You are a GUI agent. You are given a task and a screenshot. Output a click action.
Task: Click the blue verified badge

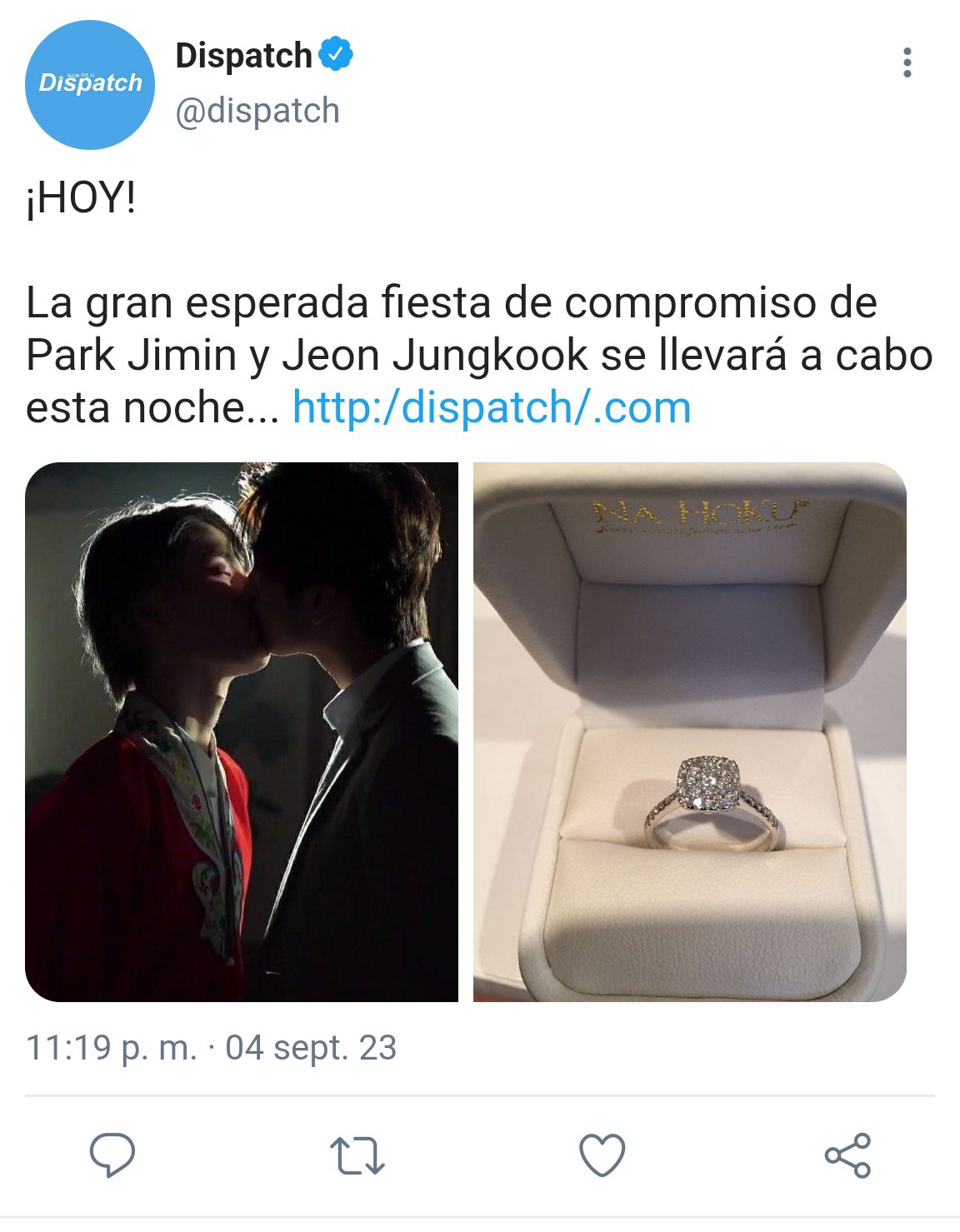(337, 54)
